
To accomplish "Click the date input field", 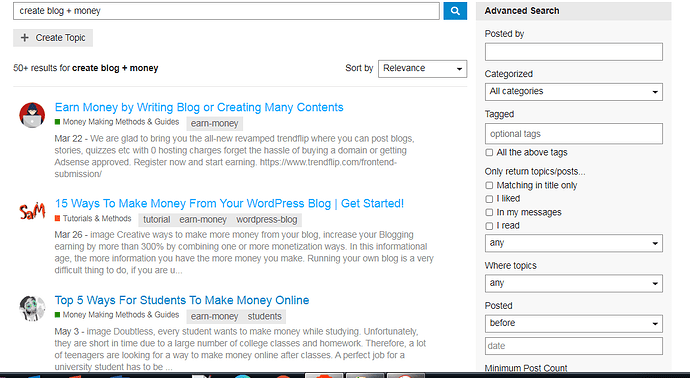I will coord(574,346).
